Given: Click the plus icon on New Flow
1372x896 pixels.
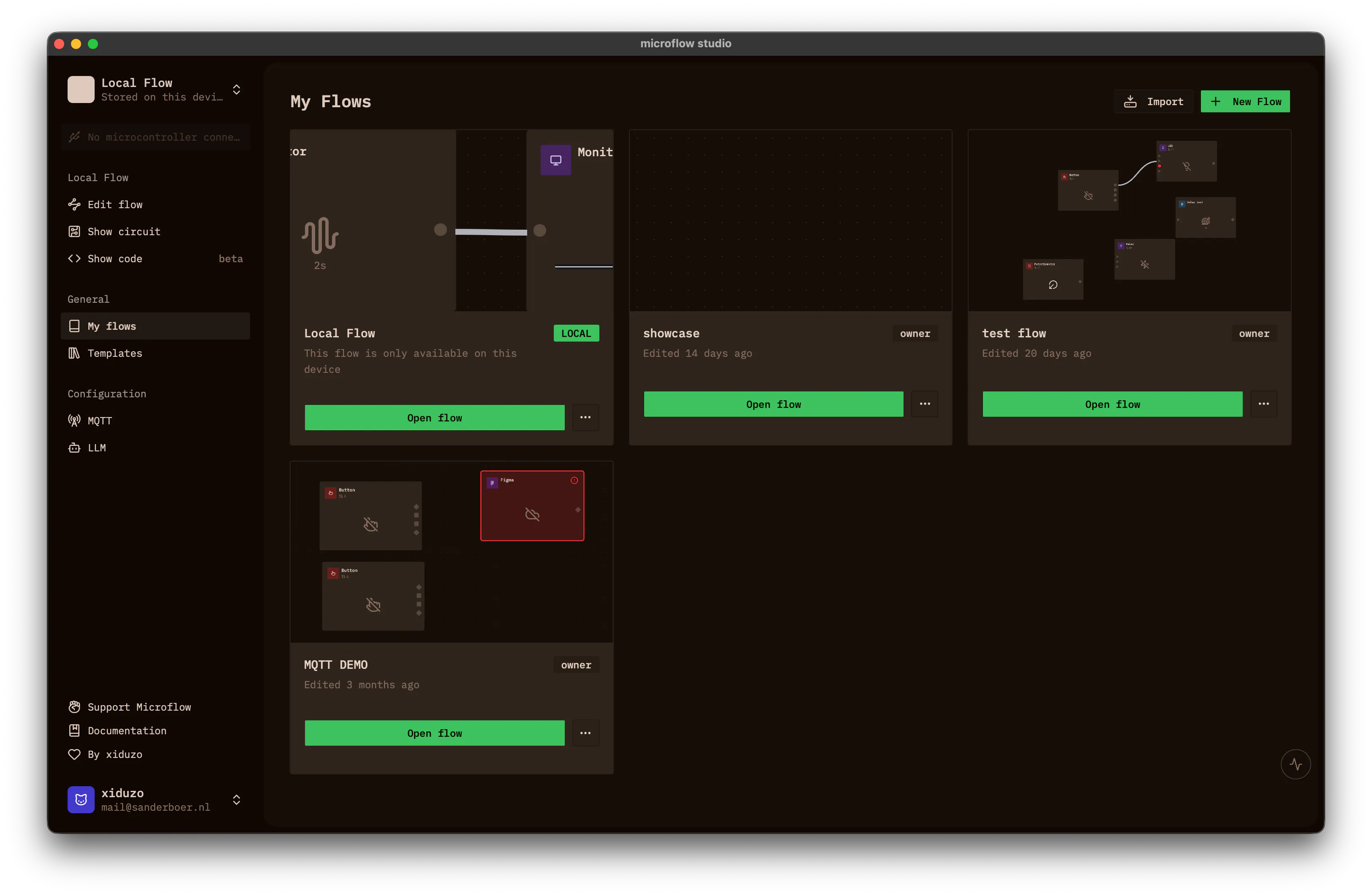Looking at the screenshot, I should (1216, 101).
